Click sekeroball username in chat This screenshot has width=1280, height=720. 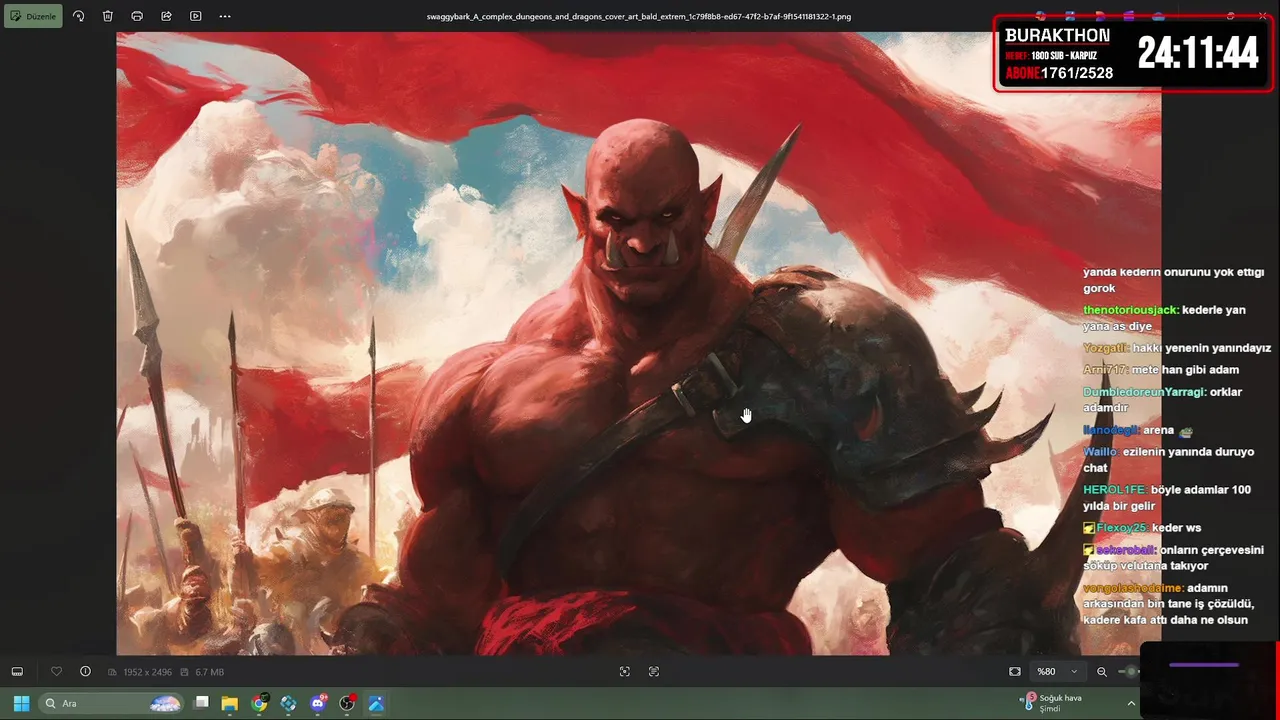(x=1126, y=550)
